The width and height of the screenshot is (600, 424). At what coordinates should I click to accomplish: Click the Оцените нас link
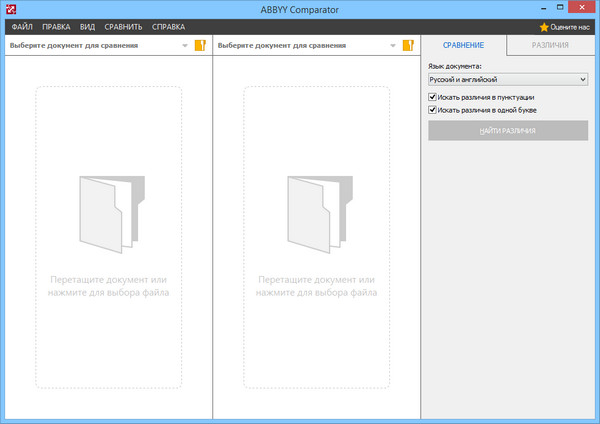[x=570, y=28]
